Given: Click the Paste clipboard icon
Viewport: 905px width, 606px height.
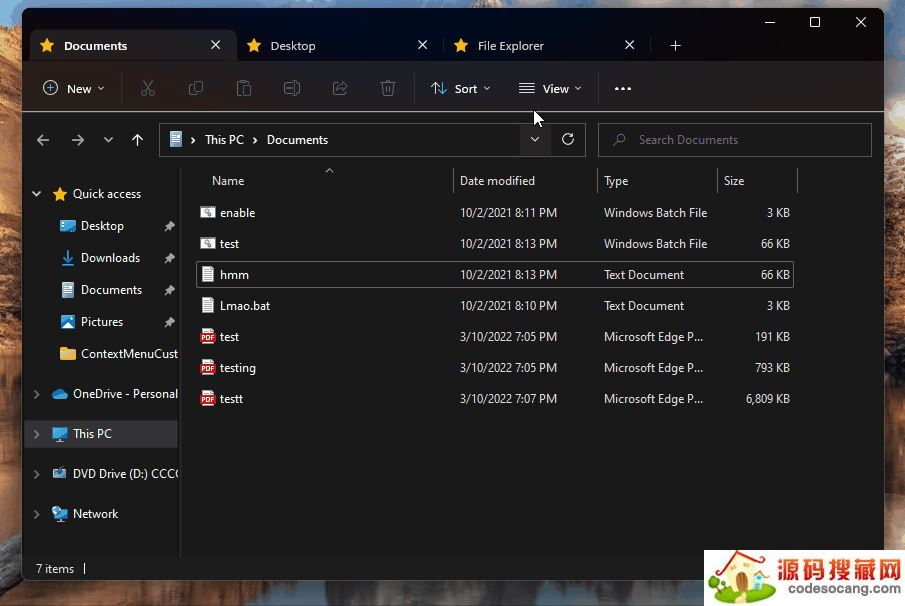Looking at the screenshot, I should click(x=244, y=89).
